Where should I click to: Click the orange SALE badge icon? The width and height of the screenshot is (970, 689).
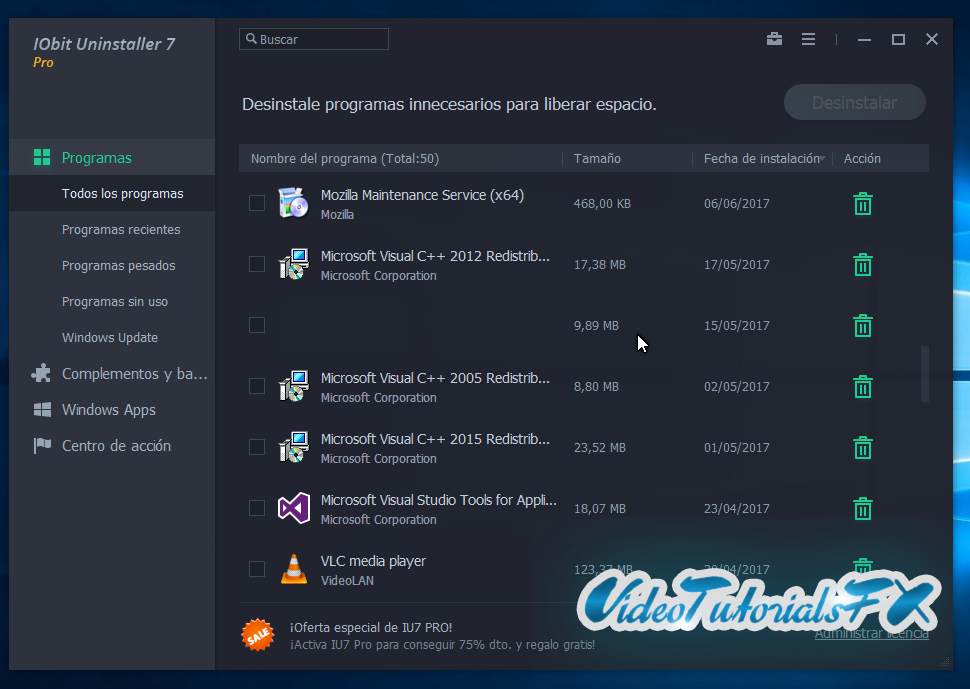(x=258, y=635)
